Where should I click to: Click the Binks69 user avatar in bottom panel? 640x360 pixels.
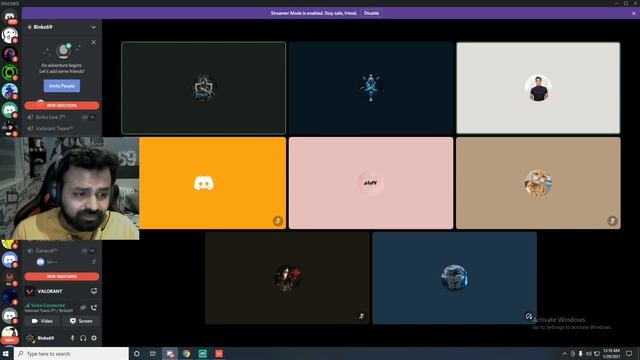29,338
